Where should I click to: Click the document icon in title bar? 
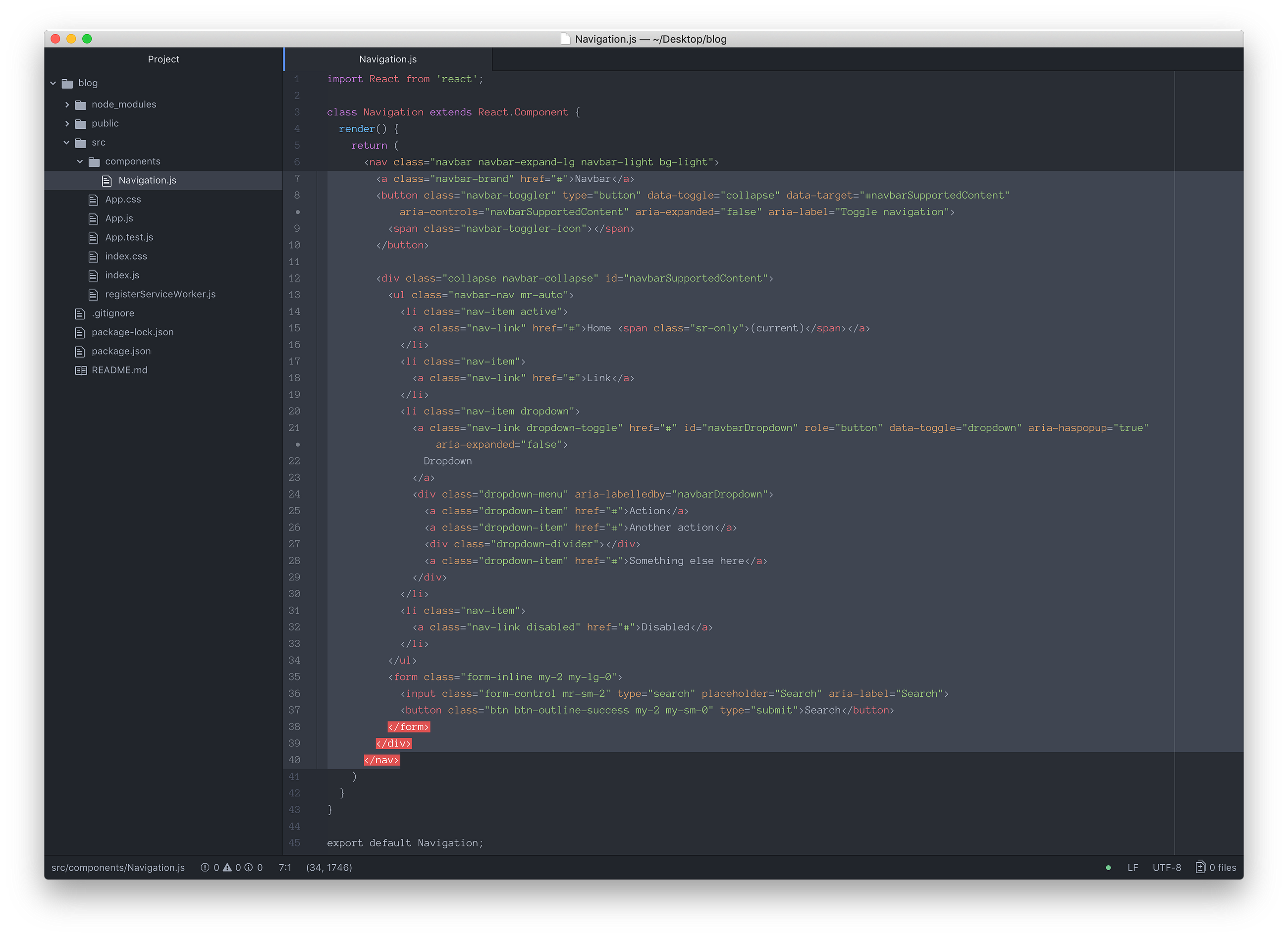(x=565, y=39)
